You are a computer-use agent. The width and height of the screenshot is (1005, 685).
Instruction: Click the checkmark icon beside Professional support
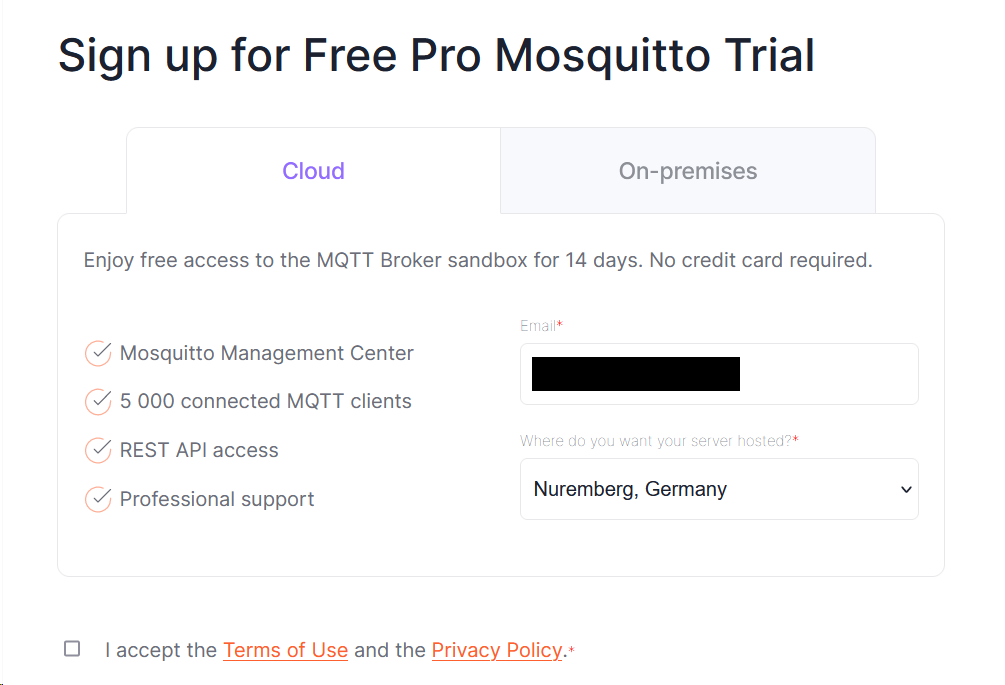(98, 499)
